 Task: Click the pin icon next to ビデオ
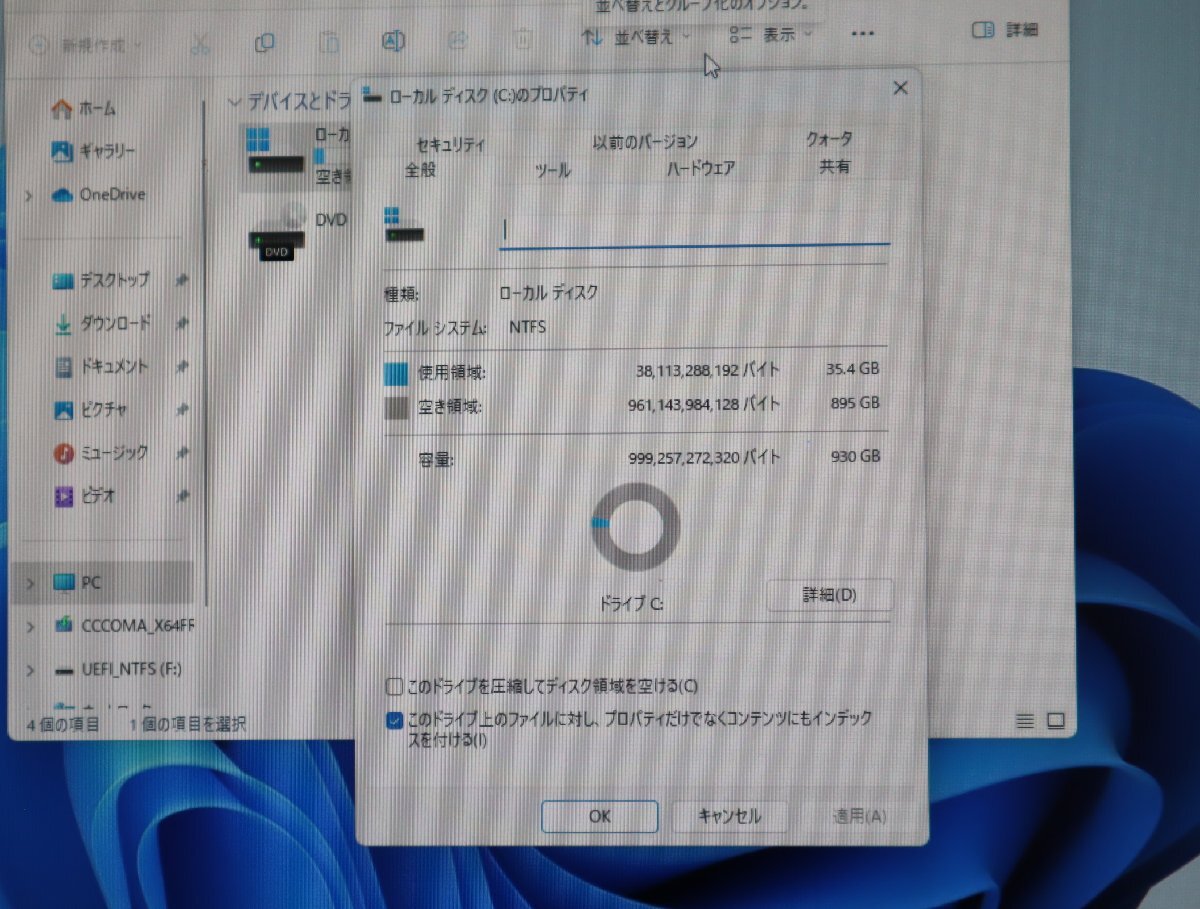click(x=181, y=496)
